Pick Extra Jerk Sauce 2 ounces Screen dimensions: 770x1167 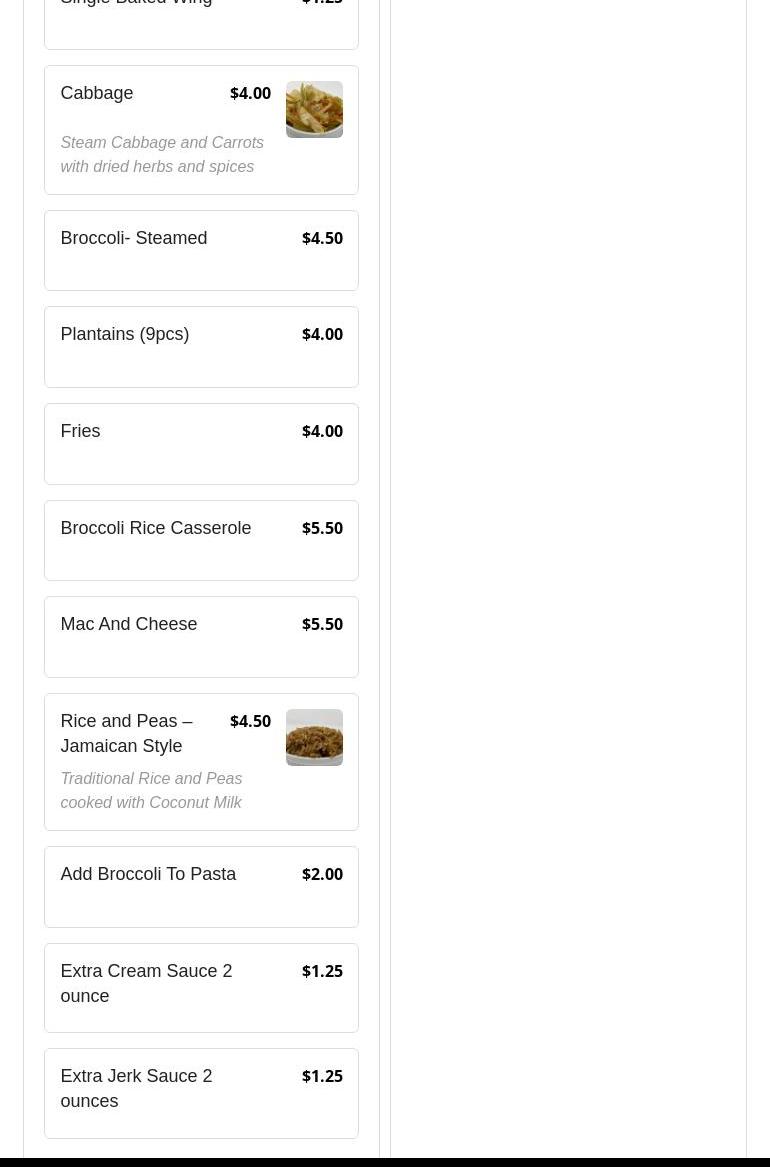click(136, 1088)
